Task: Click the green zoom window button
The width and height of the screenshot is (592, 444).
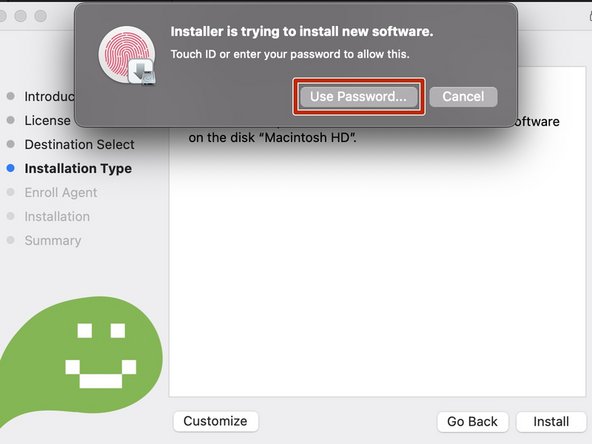Action: 40,16
